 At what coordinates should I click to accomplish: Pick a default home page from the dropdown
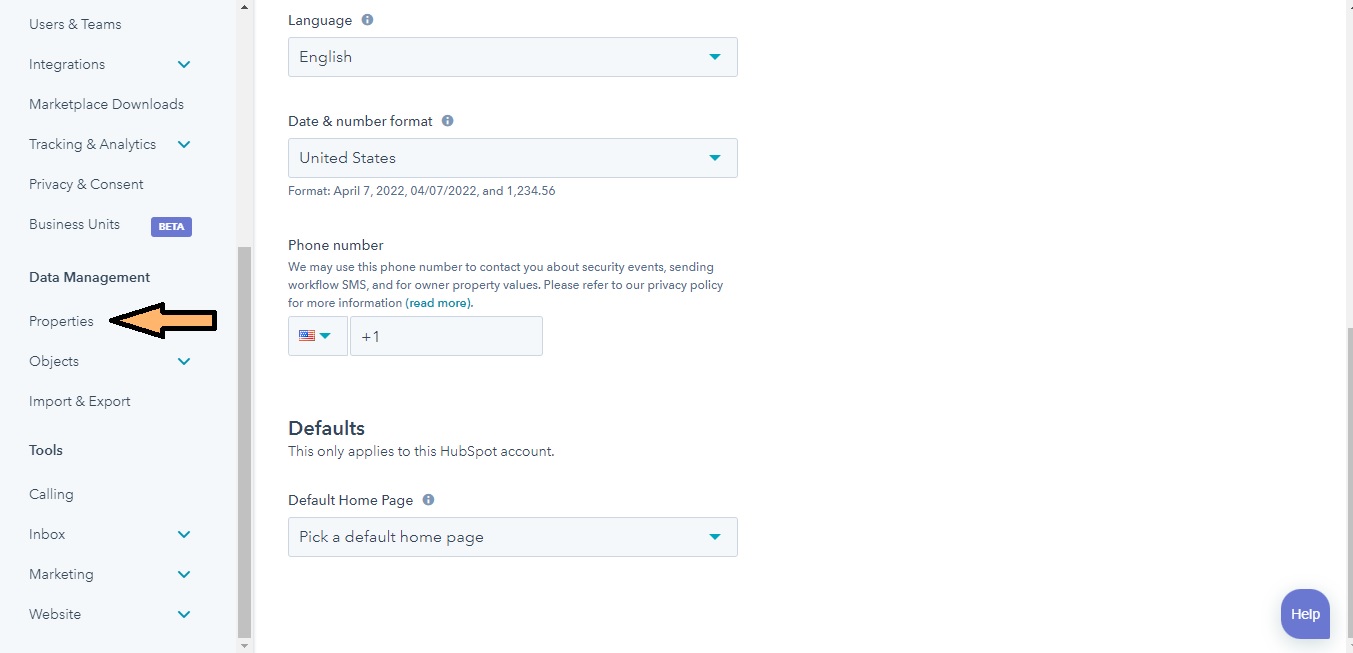coord(512,537)
